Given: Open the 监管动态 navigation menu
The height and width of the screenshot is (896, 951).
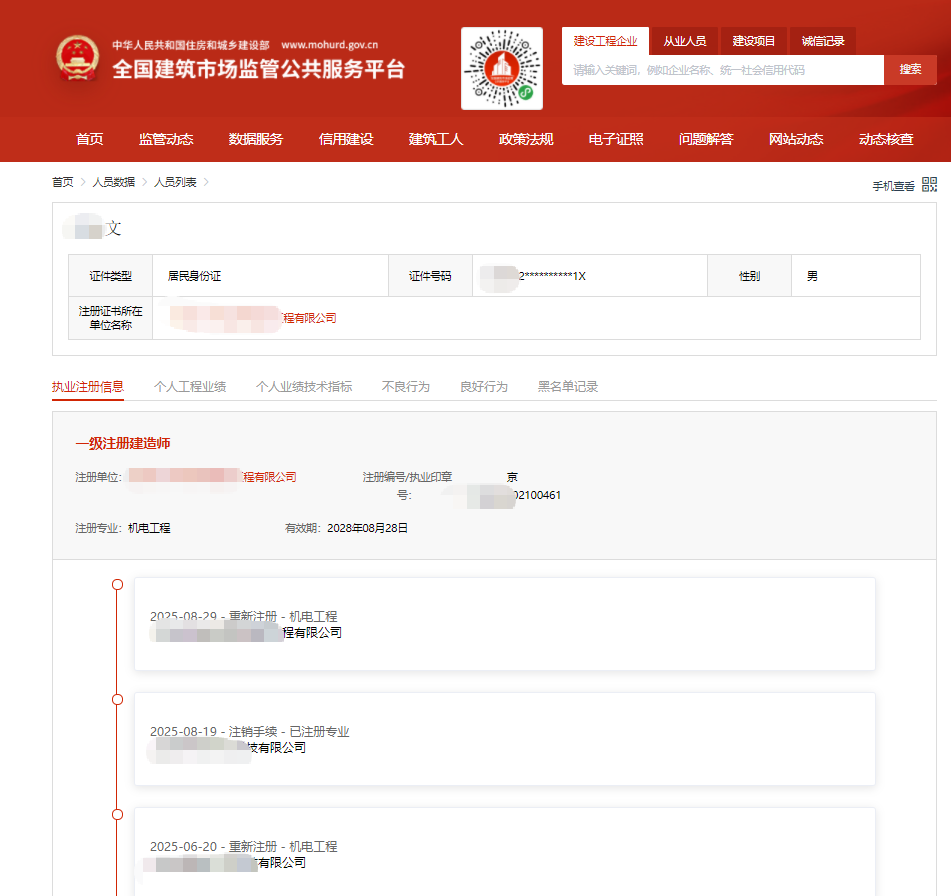Looking at the screenshot, I should click(166, 139).
